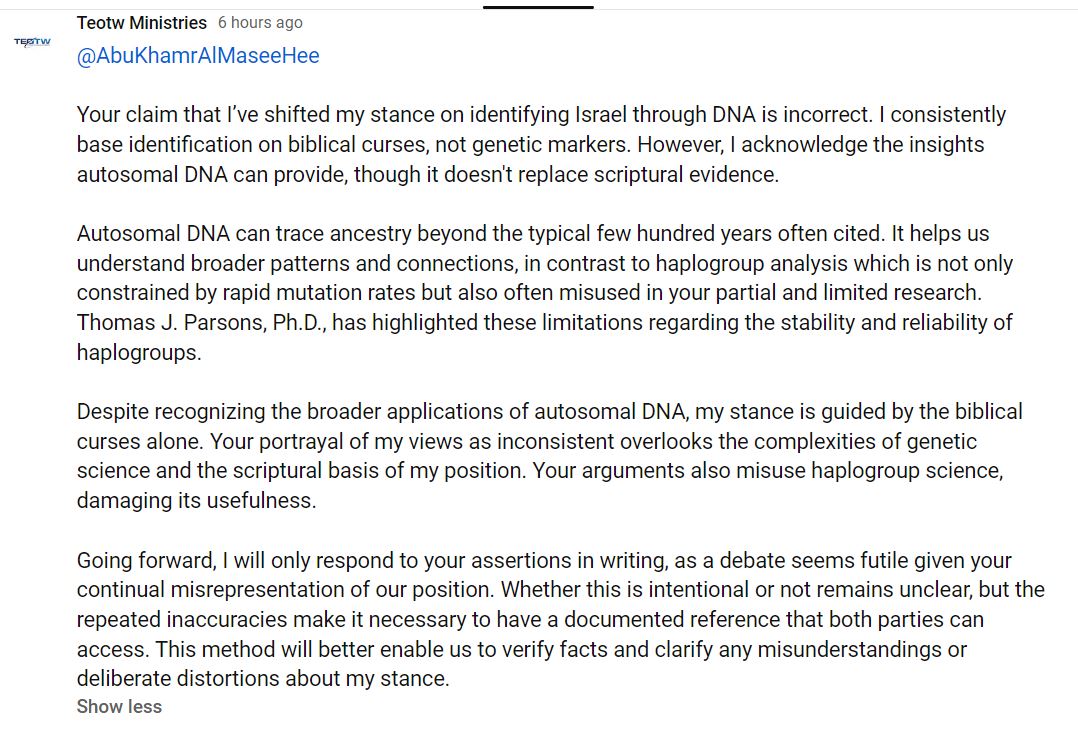The height and width of the screenshot is (733, 1078).
Task: Click the dark handle bar at top
Action: coord(538,7)
